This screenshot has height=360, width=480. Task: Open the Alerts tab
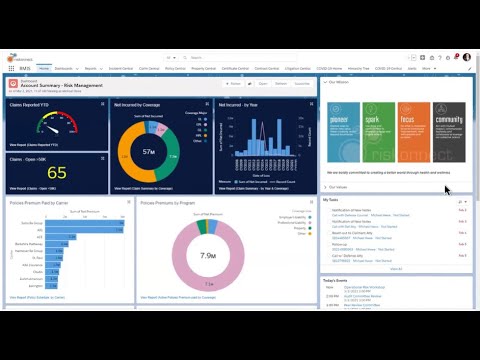click(412, 68)
